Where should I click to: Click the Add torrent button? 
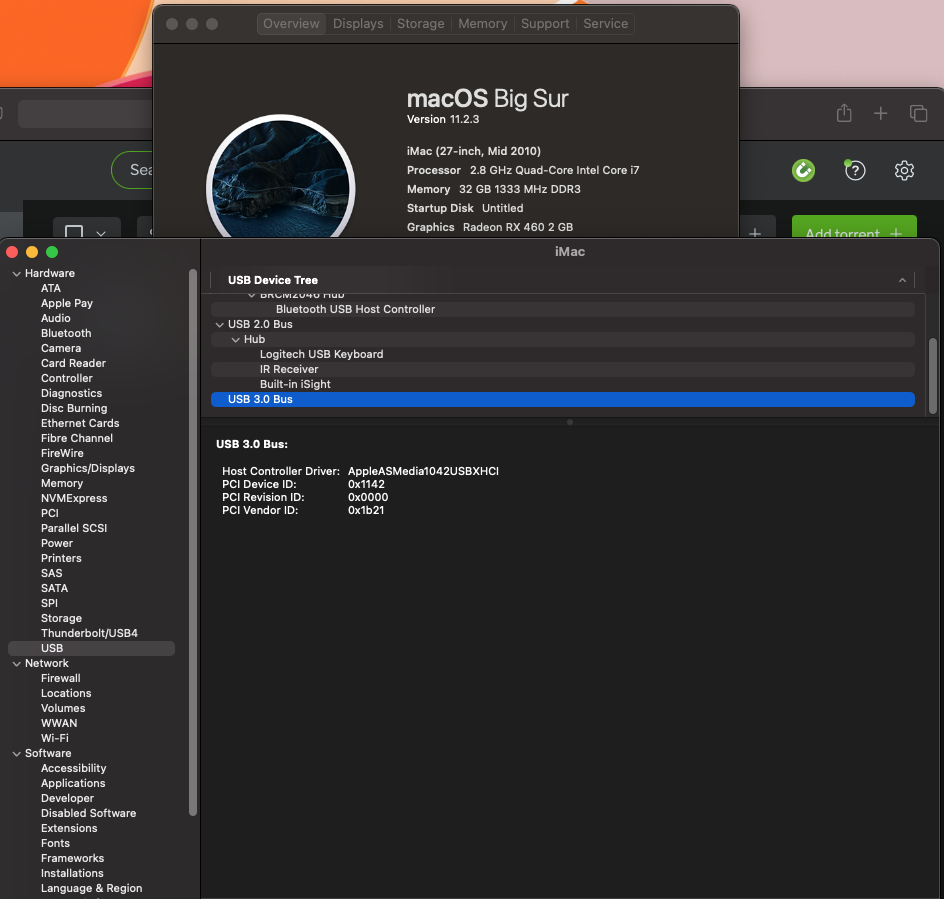(854, 228)
